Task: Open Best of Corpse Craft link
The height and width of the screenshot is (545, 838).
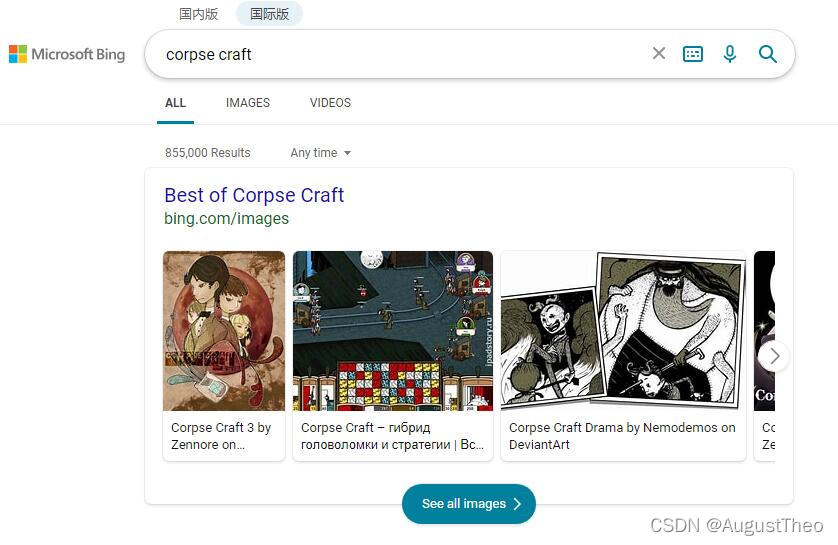Action: point(254,195)
